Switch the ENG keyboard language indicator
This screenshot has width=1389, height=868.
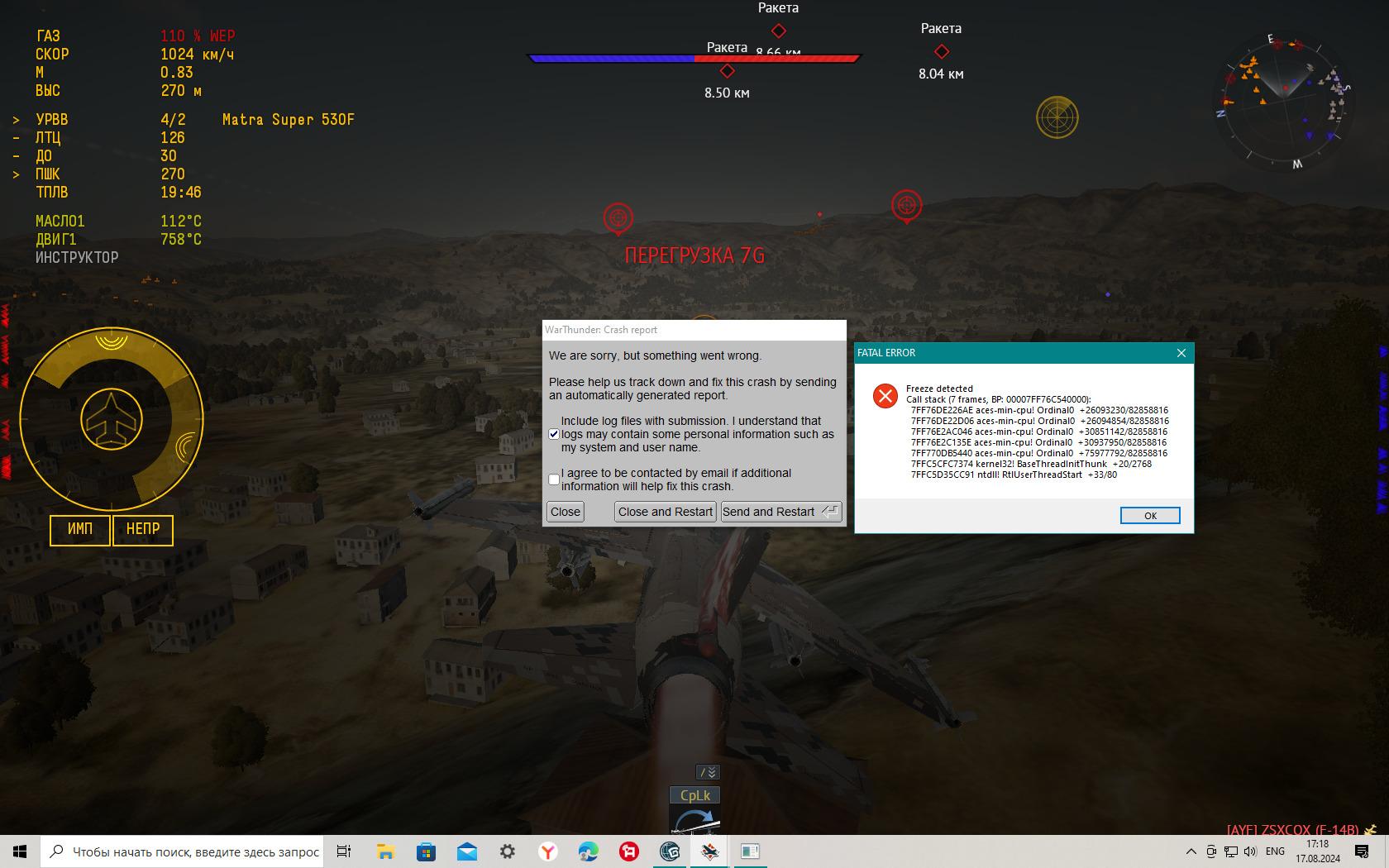click(1275, 851)
